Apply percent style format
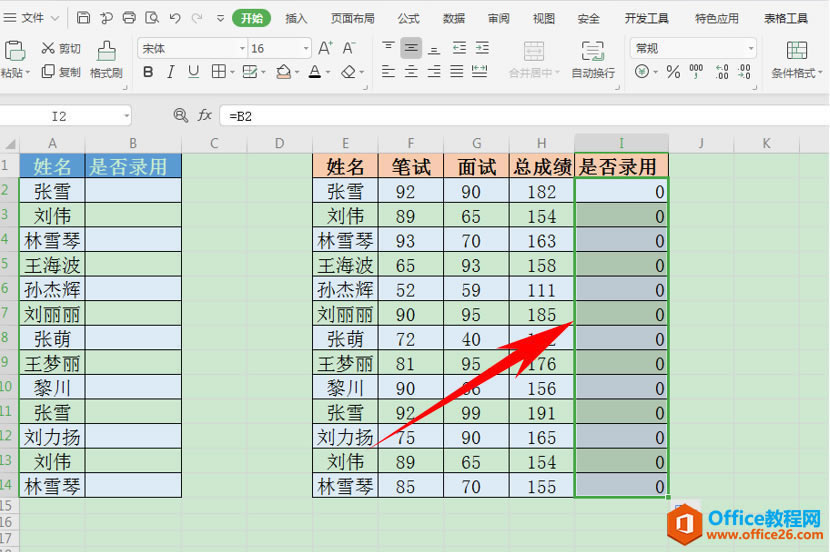Screen dimensions: 830x552 point(673,71)
